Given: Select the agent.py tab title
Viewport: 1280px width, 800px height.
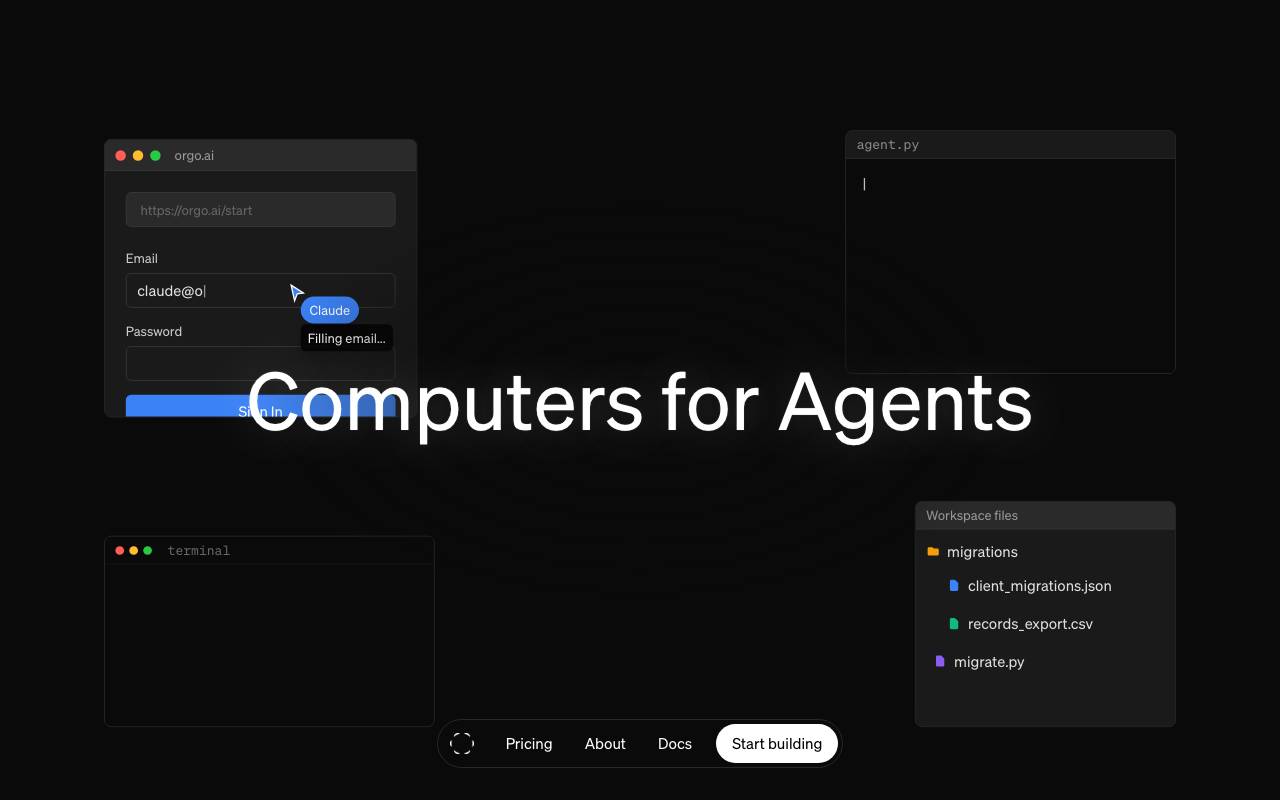Looking at the screenshot, I should pyautogui.click(x=888, y=145).
